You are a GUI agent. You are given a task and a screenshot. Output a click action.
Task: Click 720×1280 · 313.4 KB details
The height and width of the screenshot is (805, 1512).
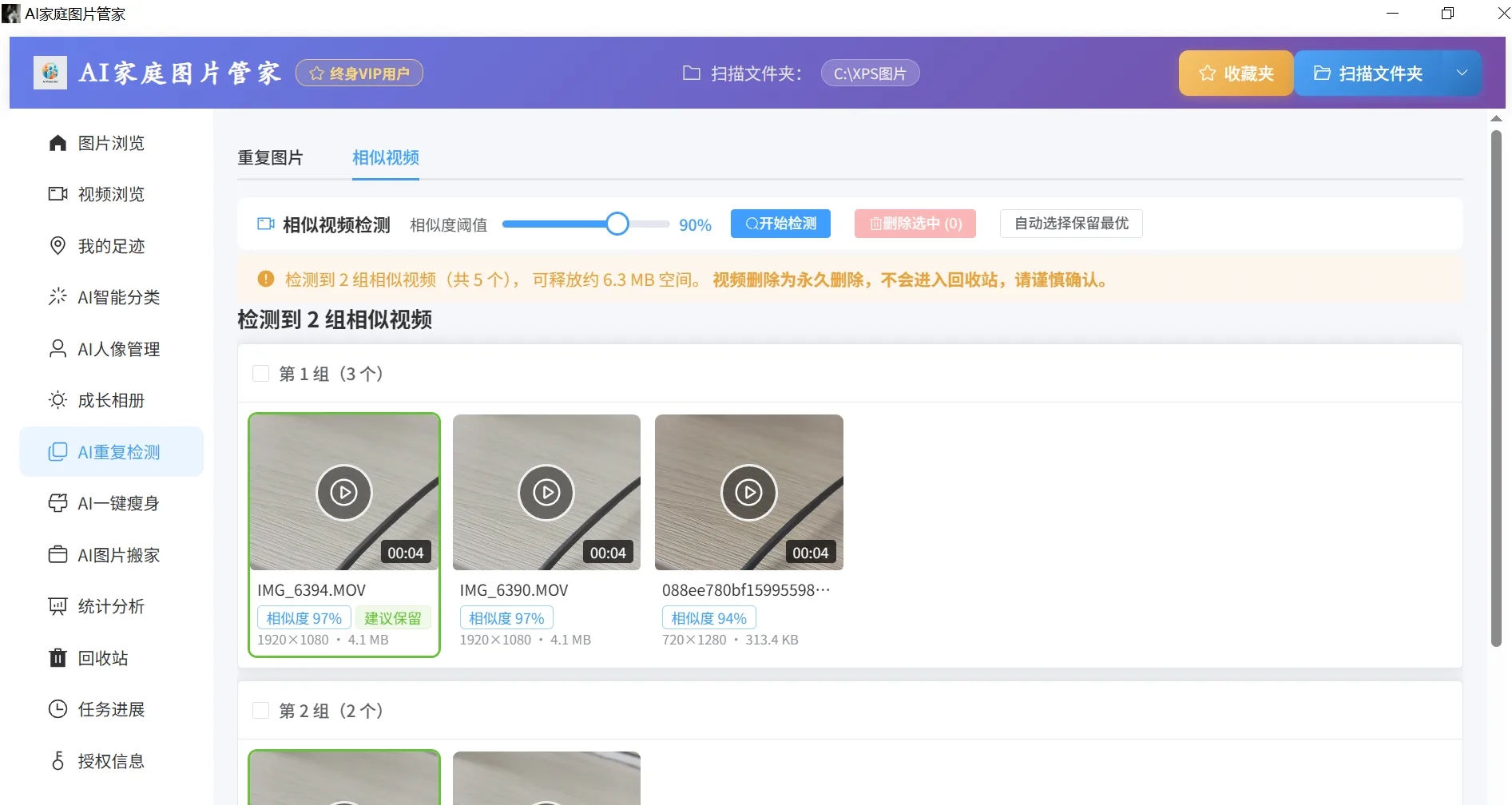click(x=730, y=640)
